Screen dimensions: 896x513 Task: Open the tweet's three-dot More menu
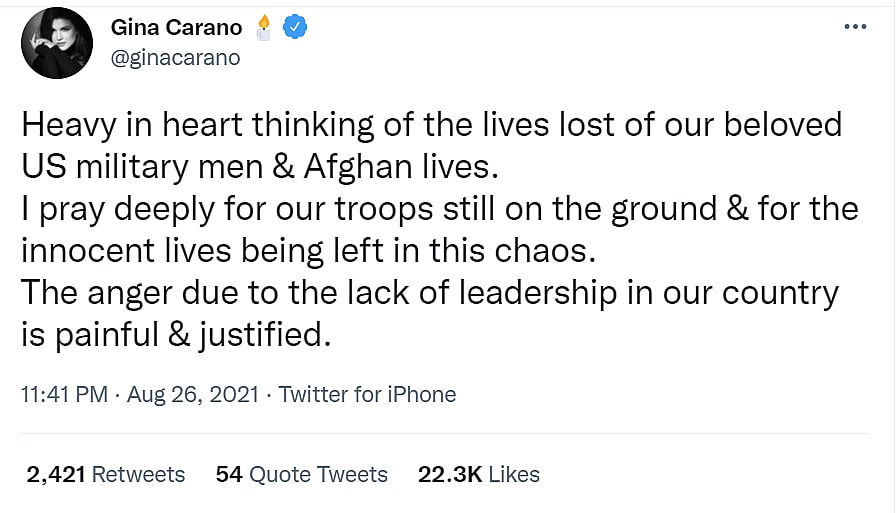coord(854,26)
